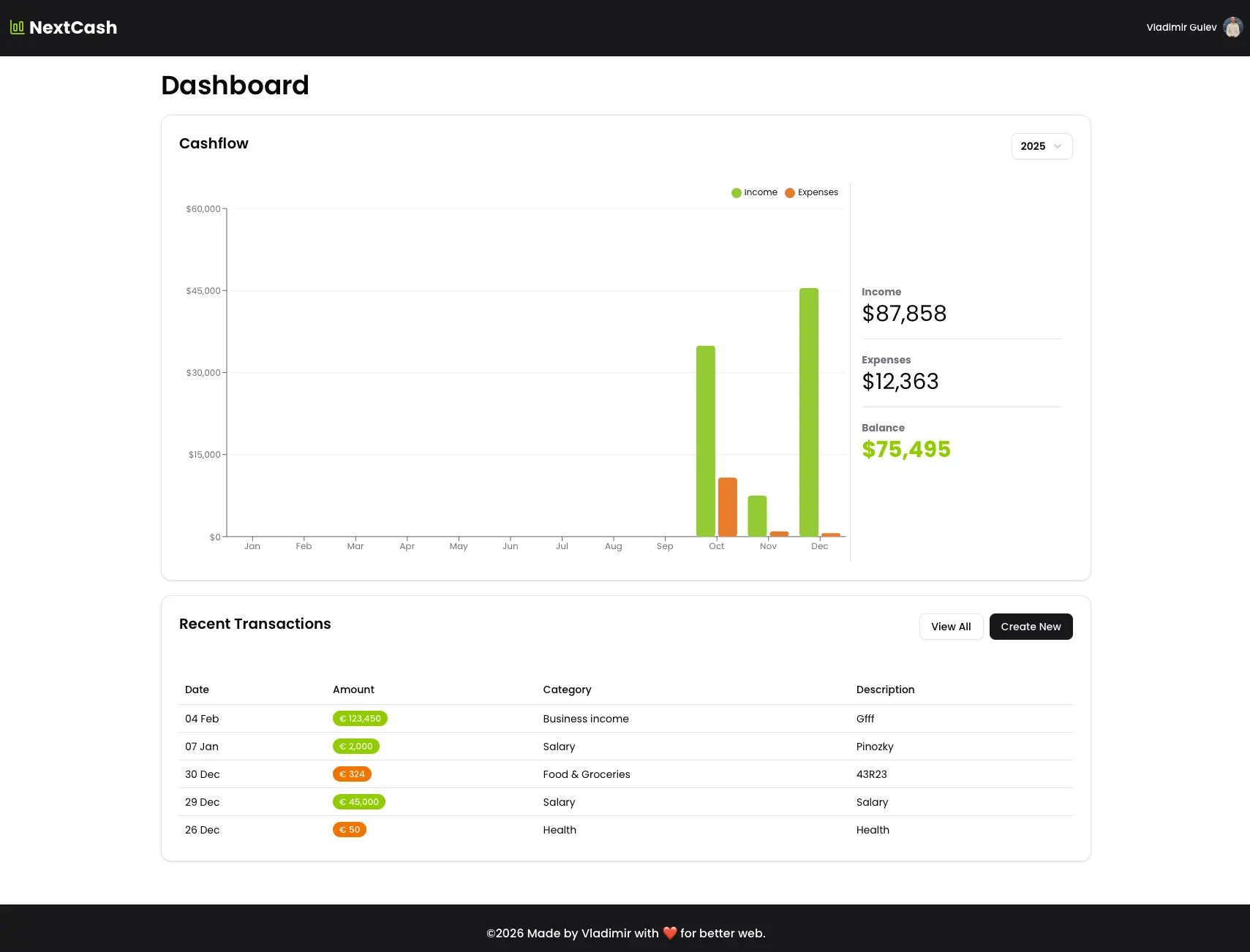1250x952 pixels.
Task: Click the Description column header
Action: pos(885,690)
